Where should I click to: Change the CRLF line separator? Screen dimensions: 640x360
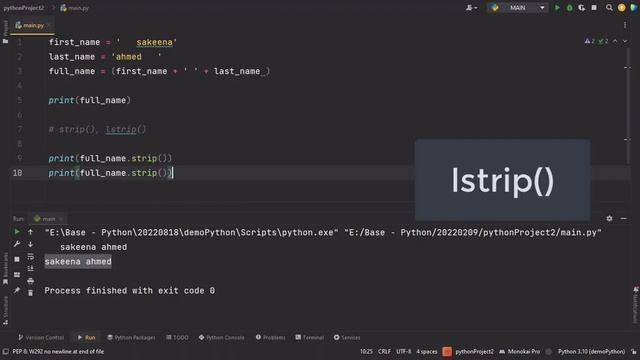click(384, 351)
